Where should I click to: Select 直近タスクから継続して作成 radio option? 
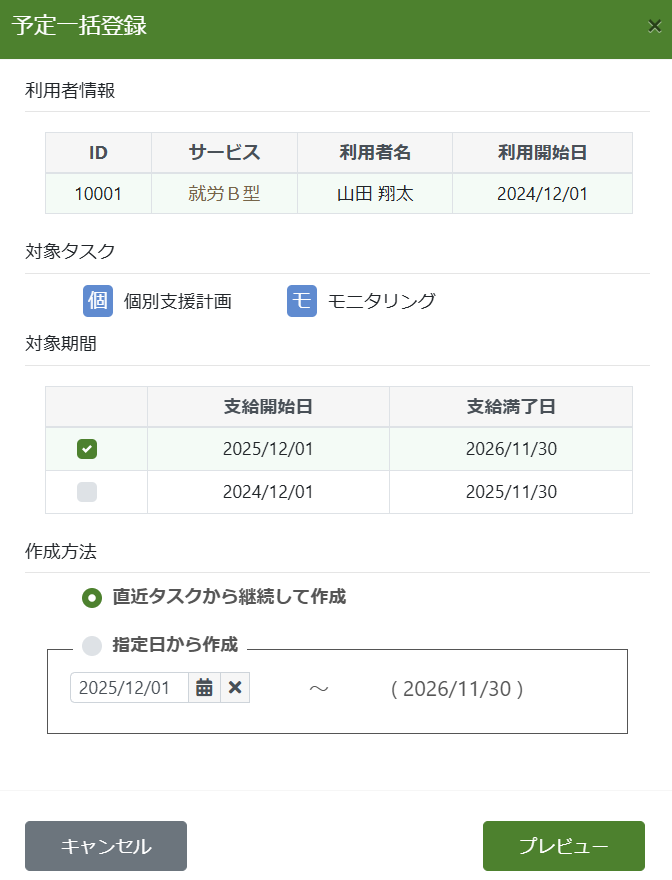92,597
